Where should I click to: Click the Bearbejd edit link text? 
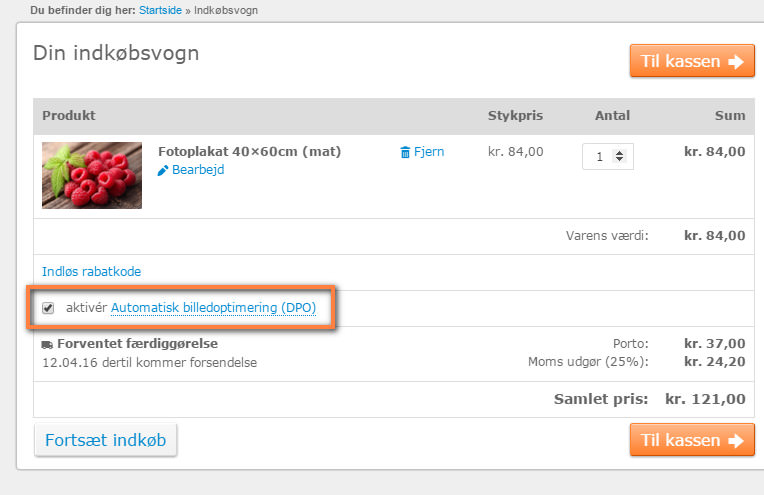198,170
